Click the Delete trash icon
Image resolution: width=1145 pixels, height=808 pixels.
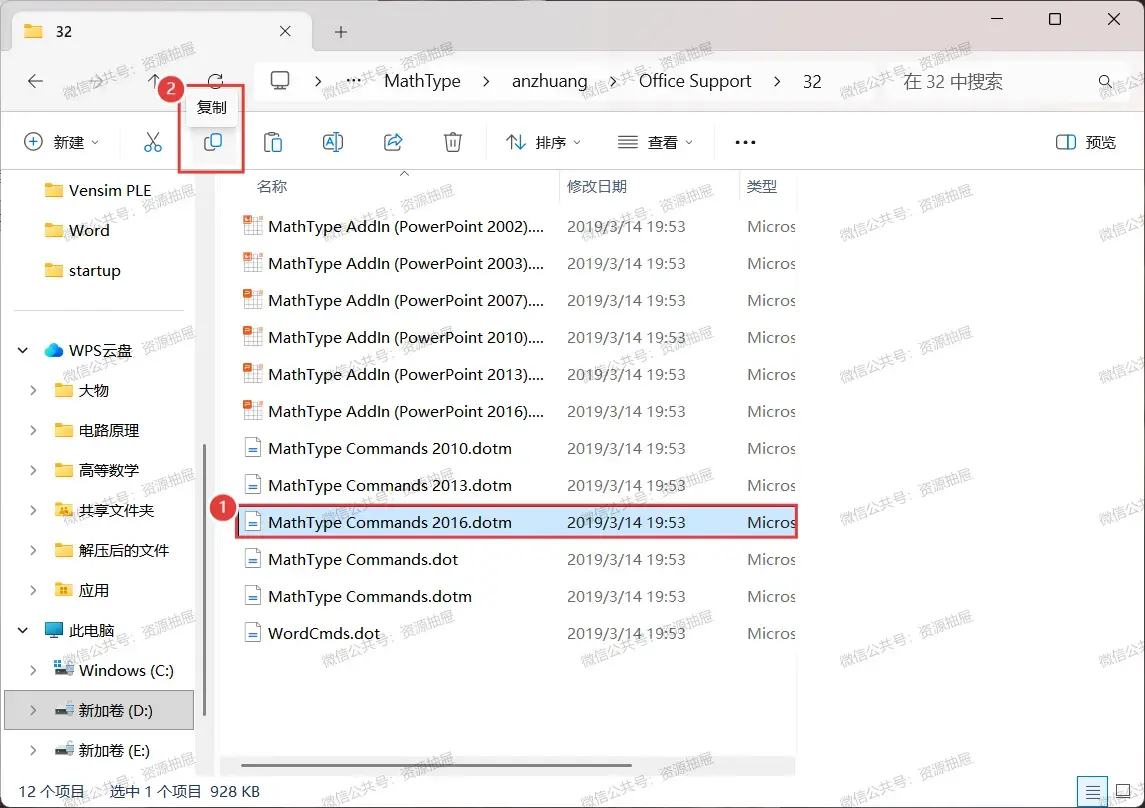453,142
